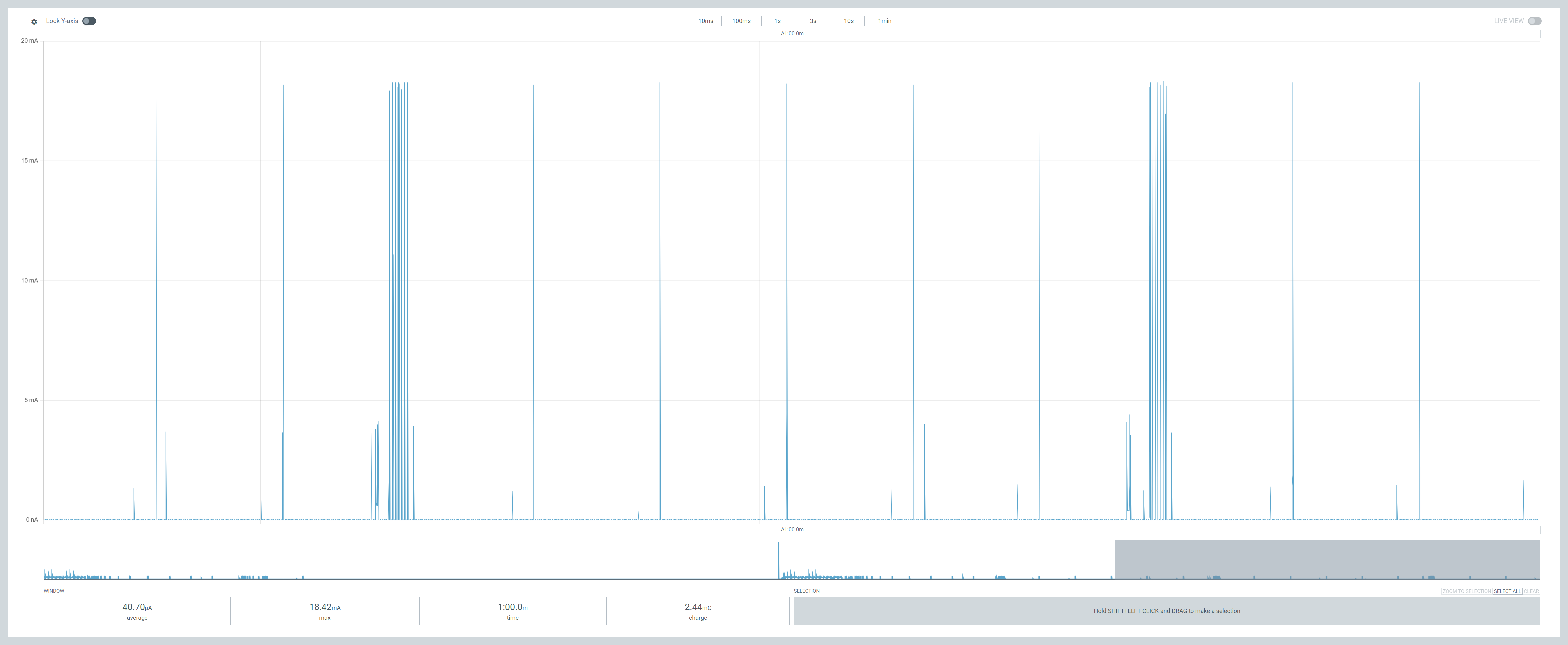Click the max 18.42mA readout box

[324, 611]
